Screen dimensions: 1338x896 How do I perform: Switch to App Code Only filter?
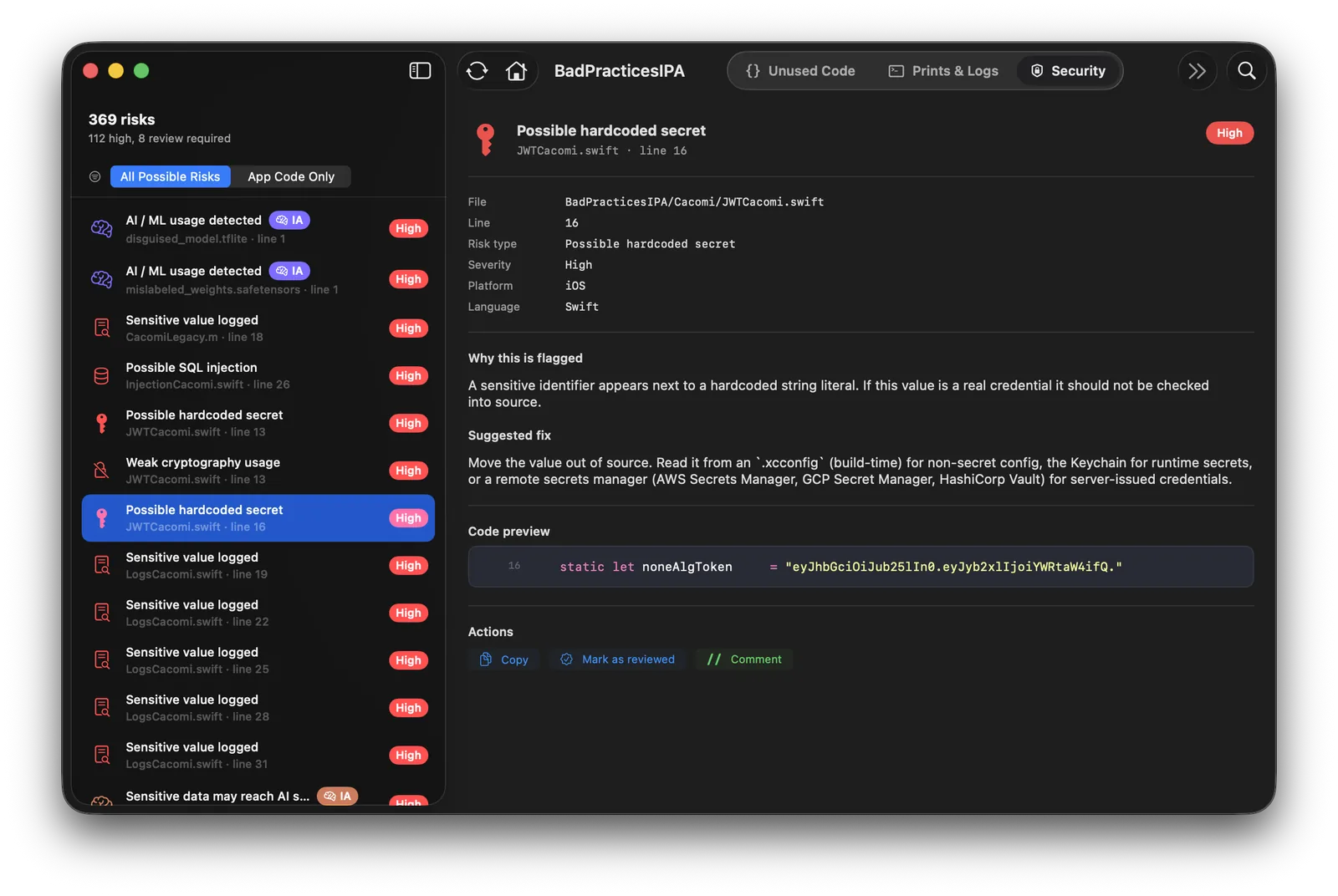[291, 176]
